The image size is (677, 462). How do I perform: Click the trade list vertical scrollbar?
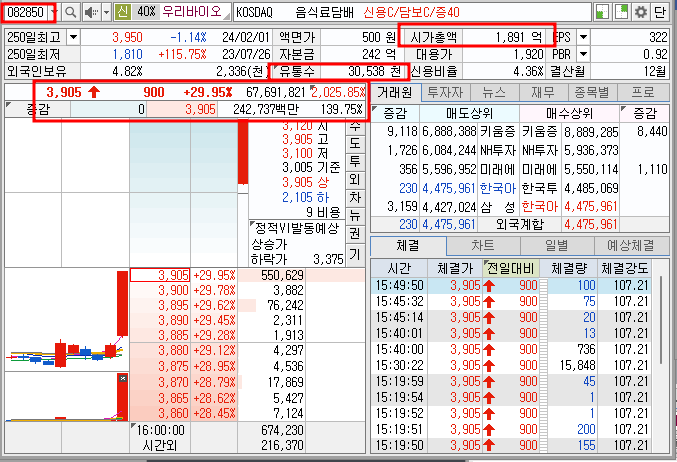coord(661,320)
